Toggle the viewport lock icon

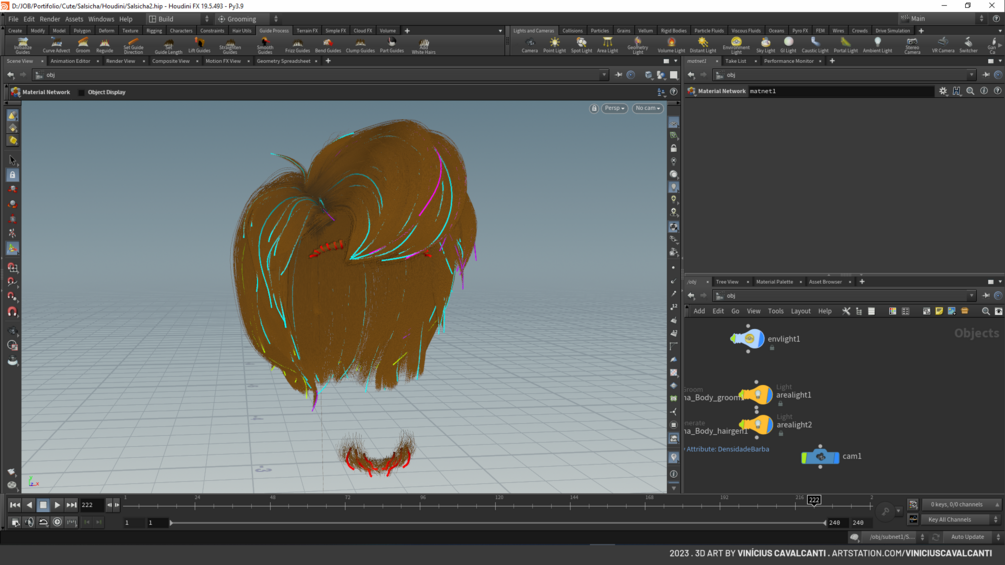[x=594, y=108]
